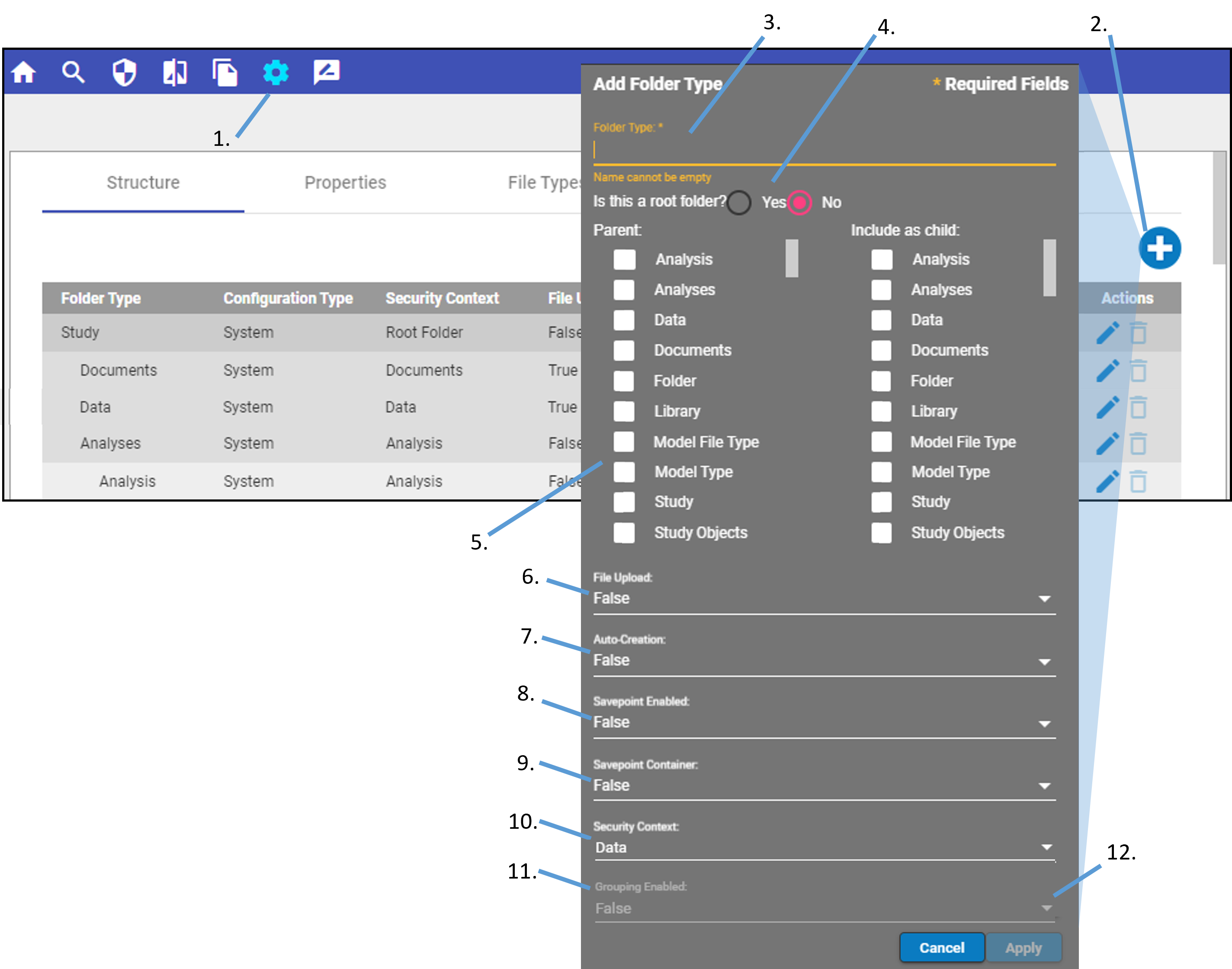The image size is (1232, 969).
Task: Open the copy files icon
Action: click(x=225, y=72)
